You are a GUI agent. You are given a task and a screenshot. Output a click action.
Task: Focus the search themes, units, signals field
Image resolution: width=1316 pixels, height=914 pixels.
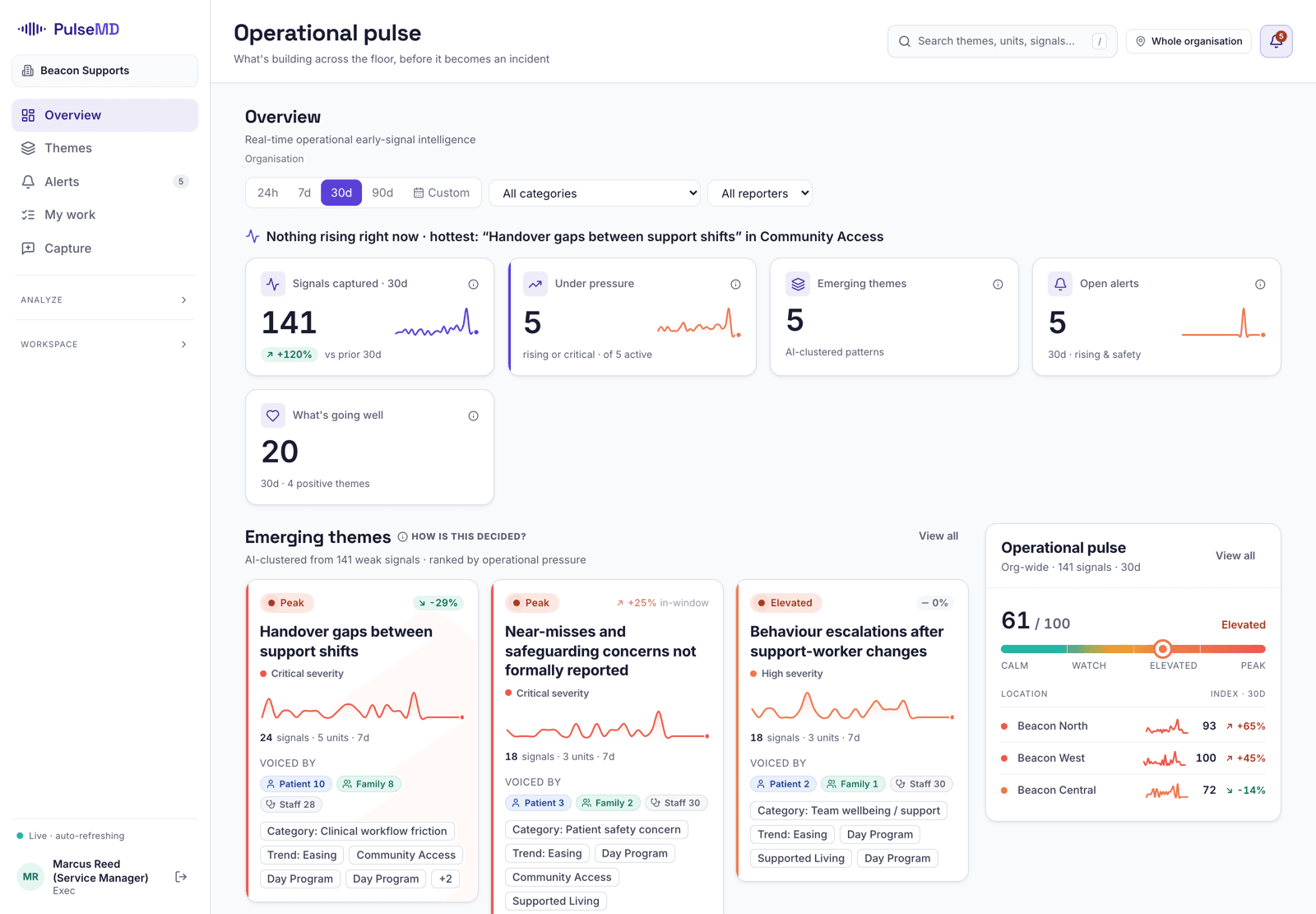(x=1002, y=41)
